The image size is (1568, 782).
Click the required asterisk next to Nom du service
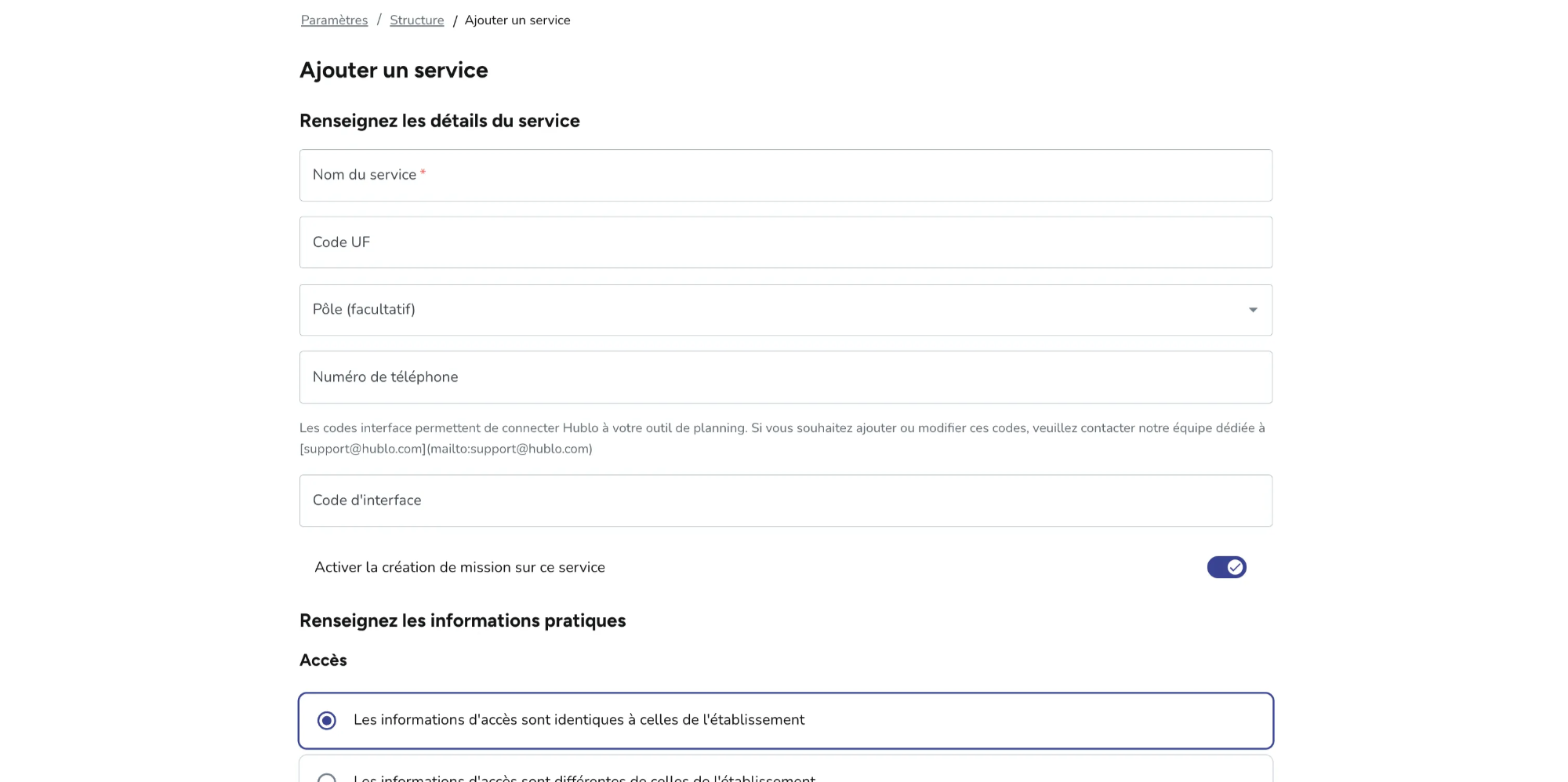point(423,171)
